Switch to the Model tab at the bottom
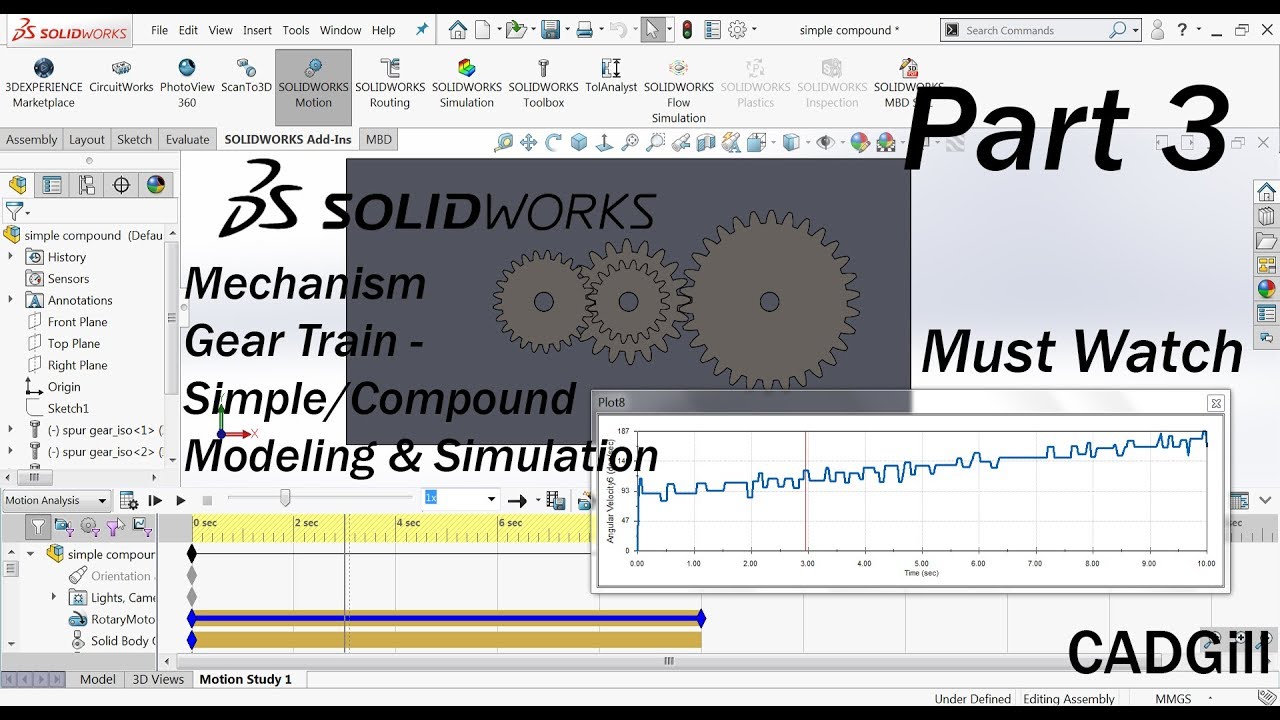Image resolution: width=1280 pixels, height=720 pixels. [x=98, y=679]
